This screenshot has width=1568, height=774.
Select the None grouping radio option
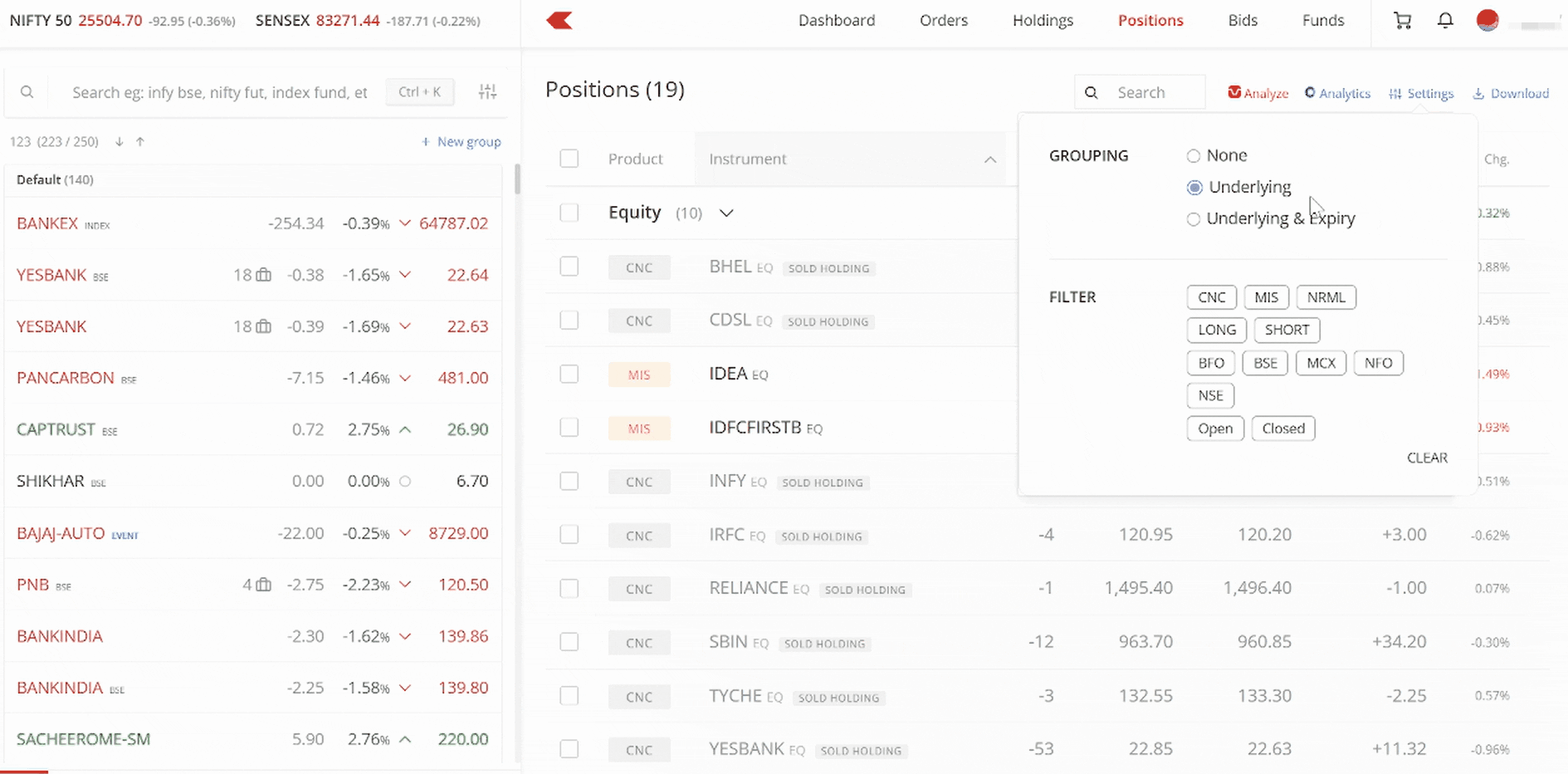click(x=1194, y=156)
